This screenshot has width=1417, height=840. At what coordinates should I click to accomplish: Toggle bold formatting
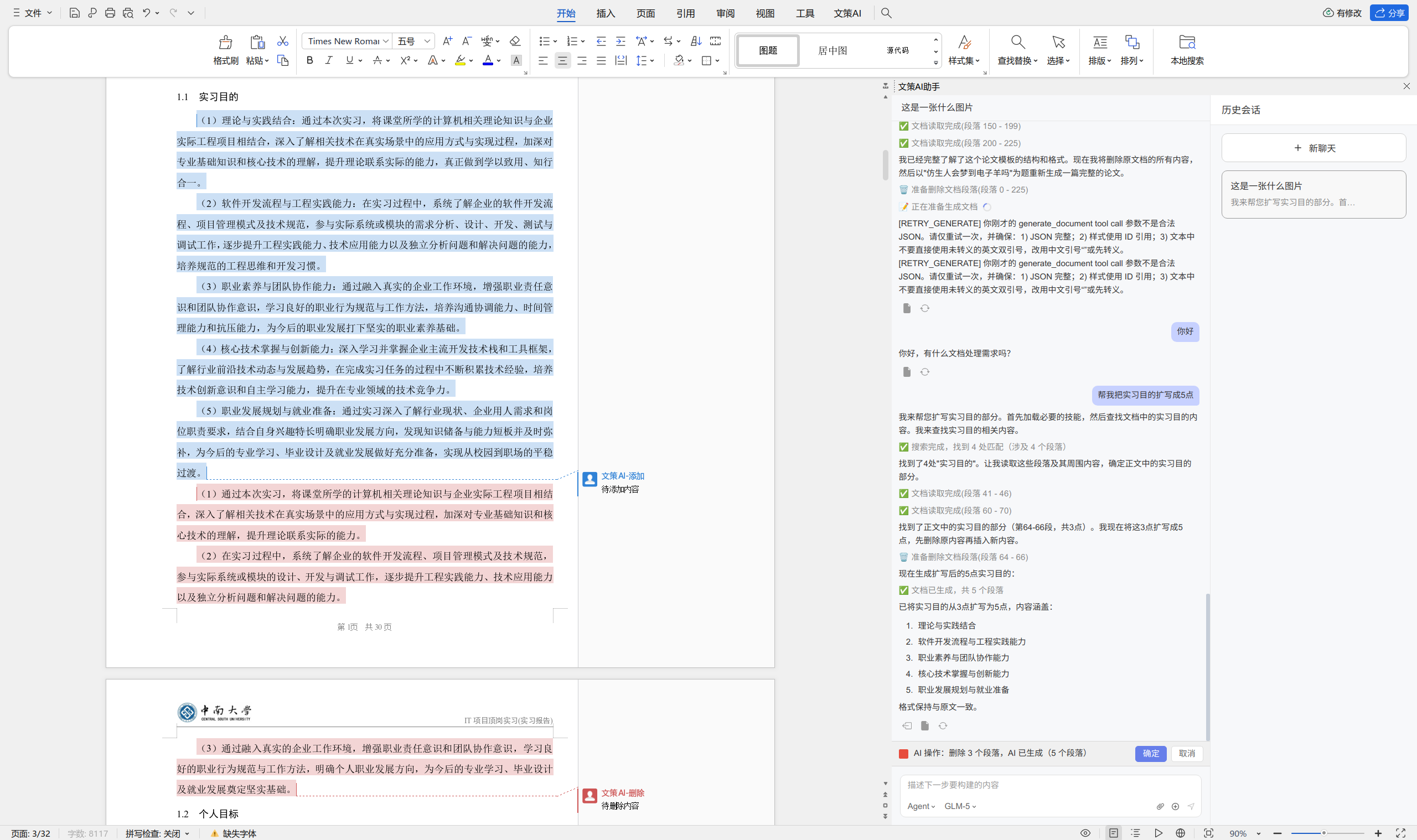(x=309, y=60)
